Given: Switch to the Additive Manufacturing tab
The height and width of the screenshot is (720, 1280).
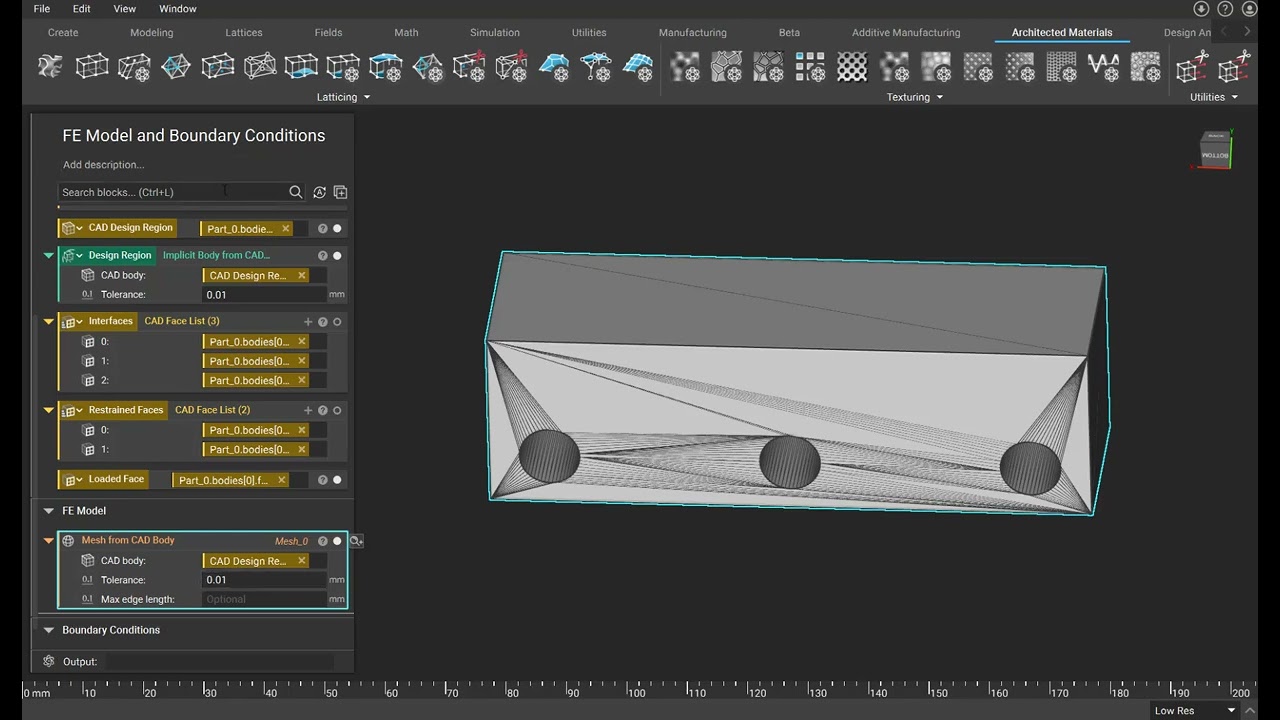Looking at the screenshot, I should tap(906, 33).
